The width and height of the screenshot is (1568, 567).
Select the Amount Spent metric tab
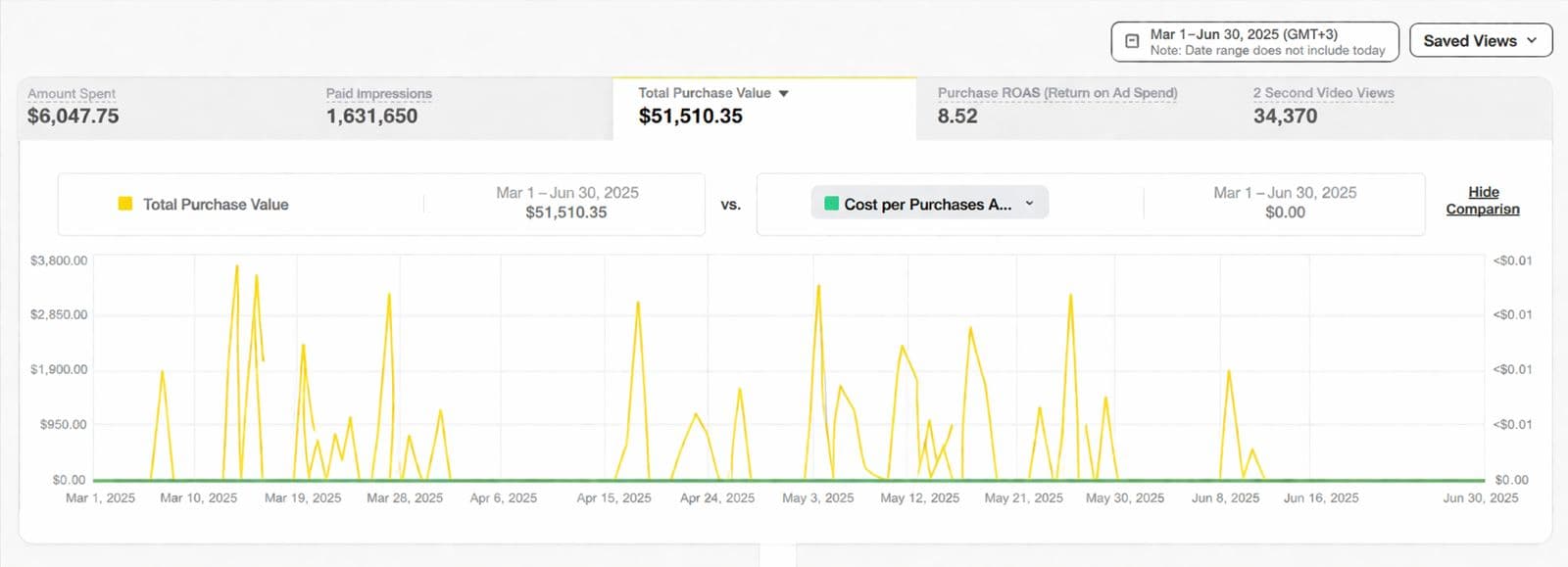tap(73, 106)
